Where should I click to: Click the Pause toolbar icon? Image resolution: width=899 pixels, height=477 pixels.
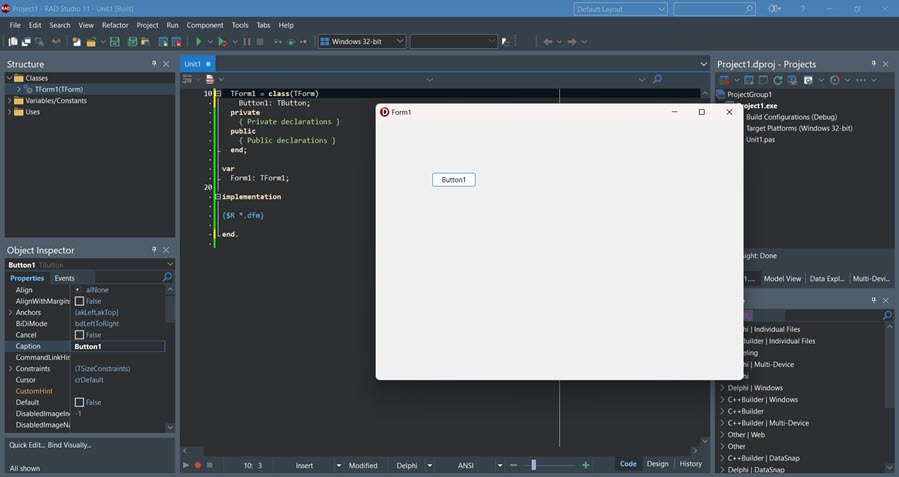[247, 41]
